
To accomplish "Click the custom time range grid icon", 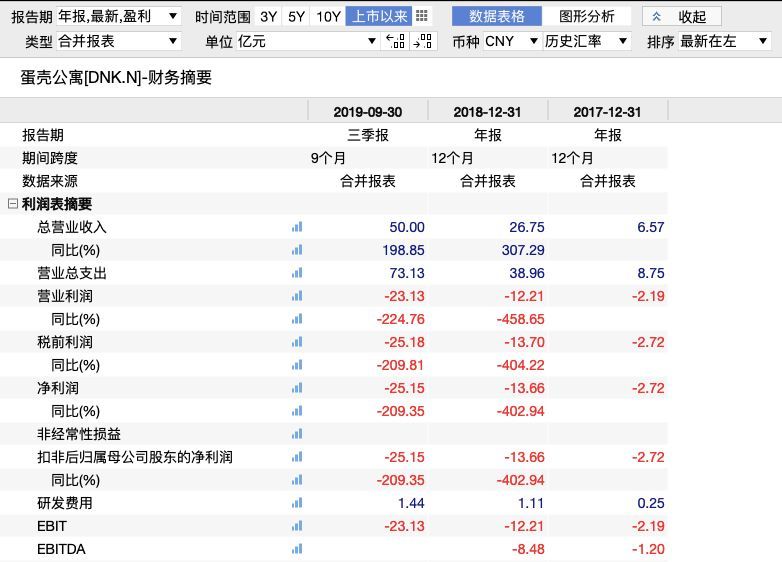I will (422, 16).
